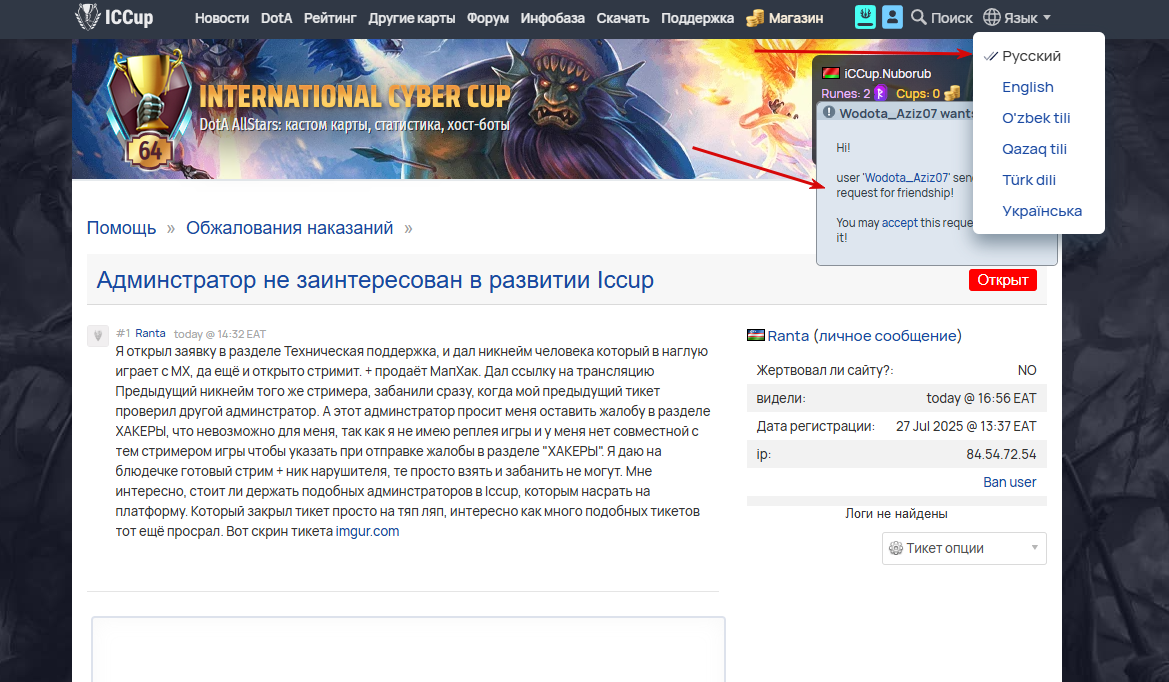Select Русский language option
This screenshot has width=1169, height=682.
[x=1031, y=56]
